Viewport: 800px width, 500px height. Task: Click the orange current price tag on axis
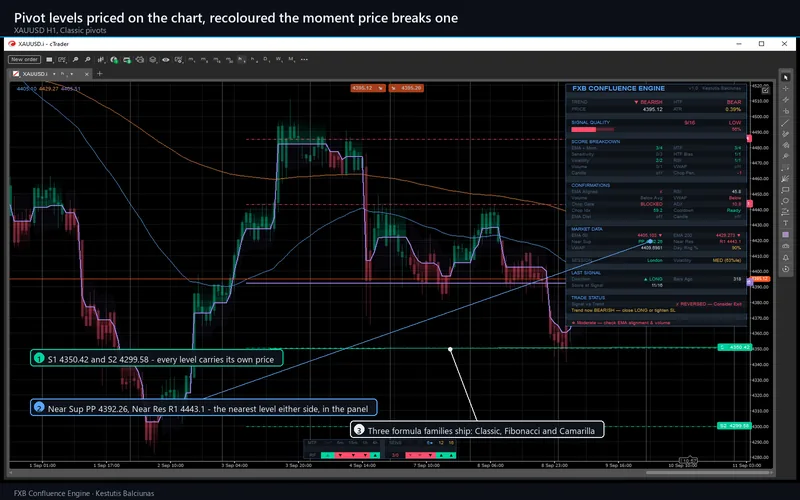(760, 279)
